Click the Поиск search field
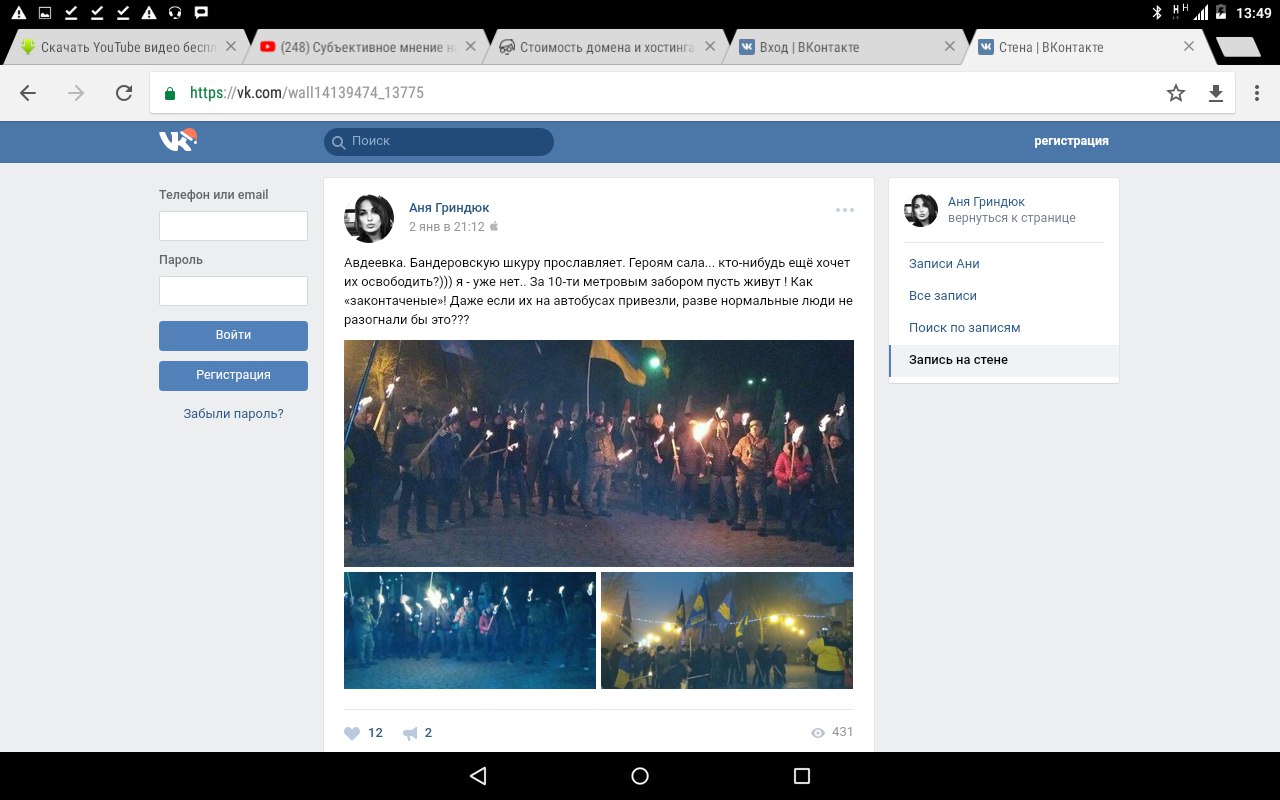This screenshot has height=800, width=1280. pyautogui.click(x=440, y=142)
